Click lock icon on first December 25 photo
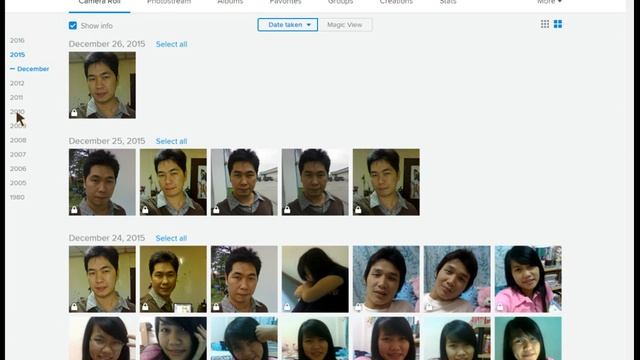Screen dimensions: 640x360 (x=74, y=210)
